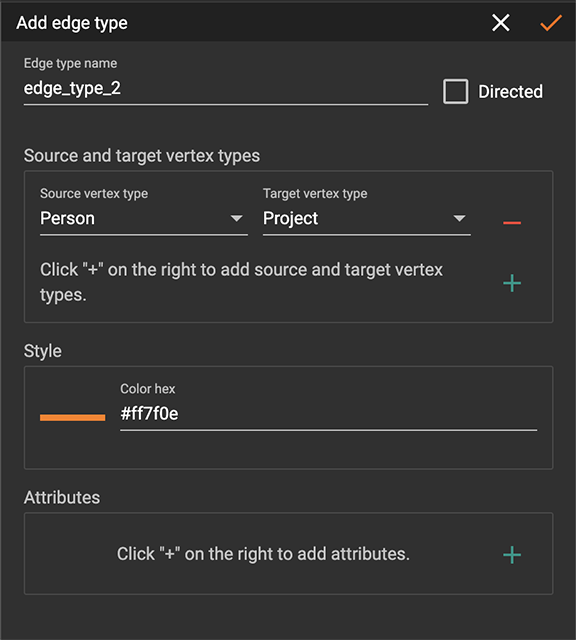
Task: Open the Source vertex type dropdown showing Person
Action: 144,218
